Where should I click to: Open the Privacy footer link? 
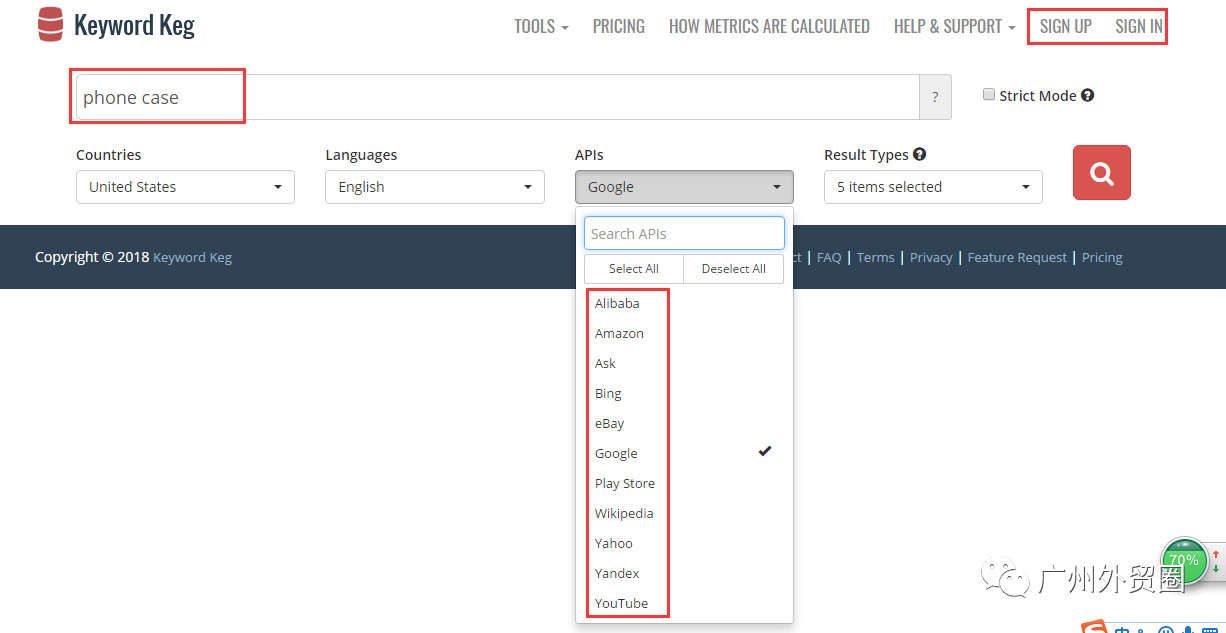[931, 257]
